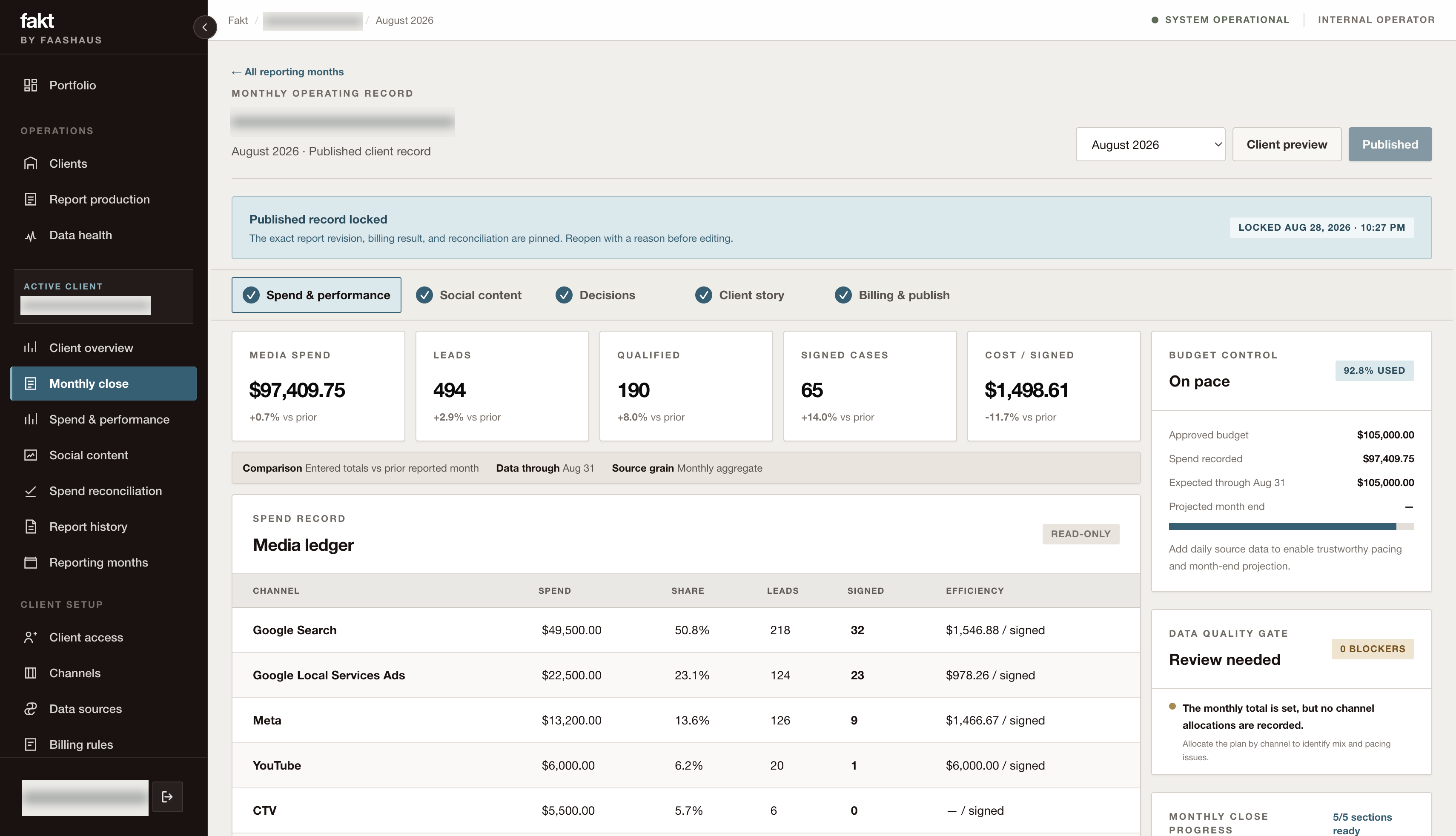Viewport: 1456px width, 836px height.
Task: Click the Data health pulse icon
Action: (x=30, y=235)
